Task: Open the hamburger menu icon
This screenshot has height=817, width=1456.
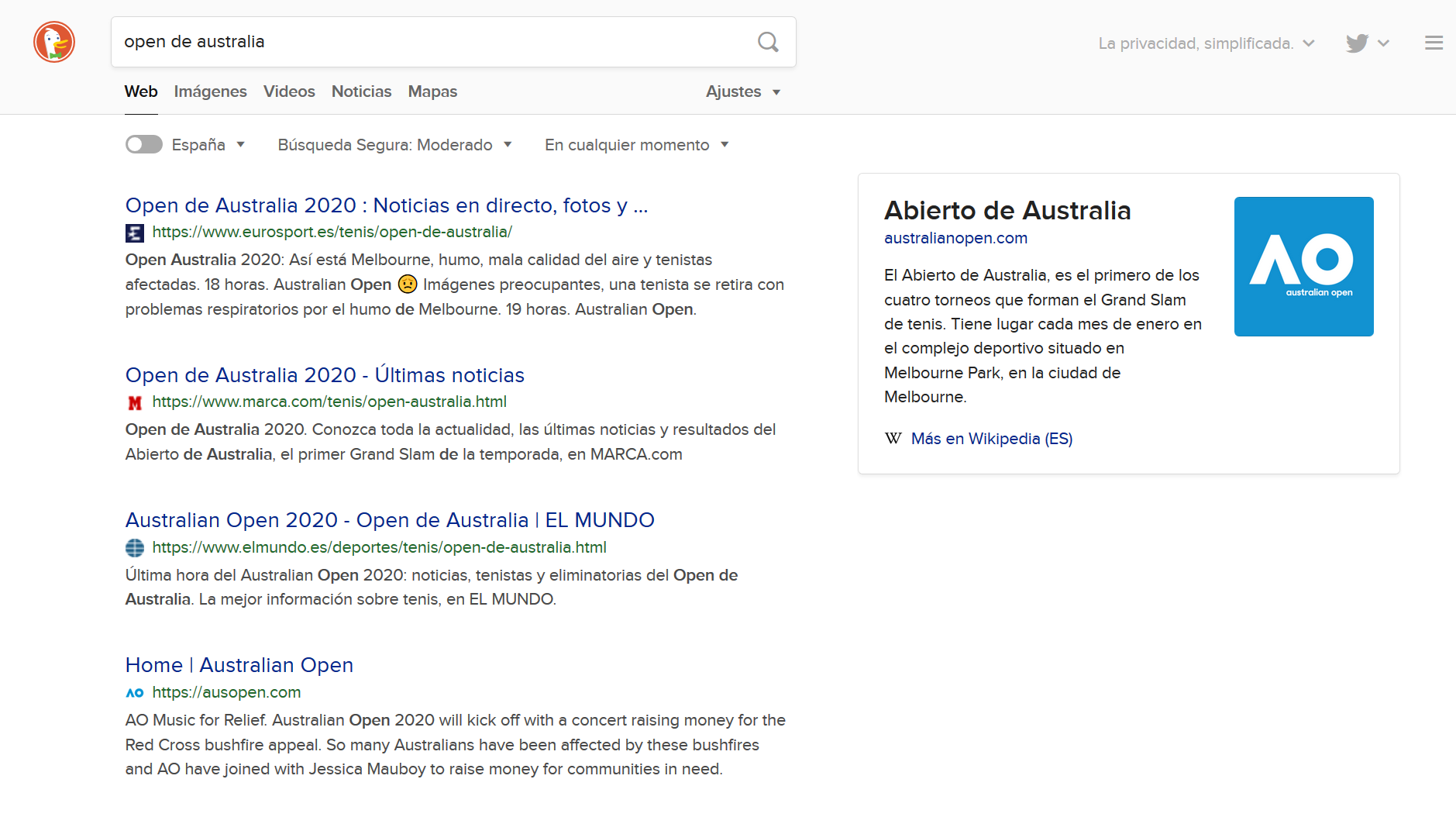Action: click(x=1434, y=43)
